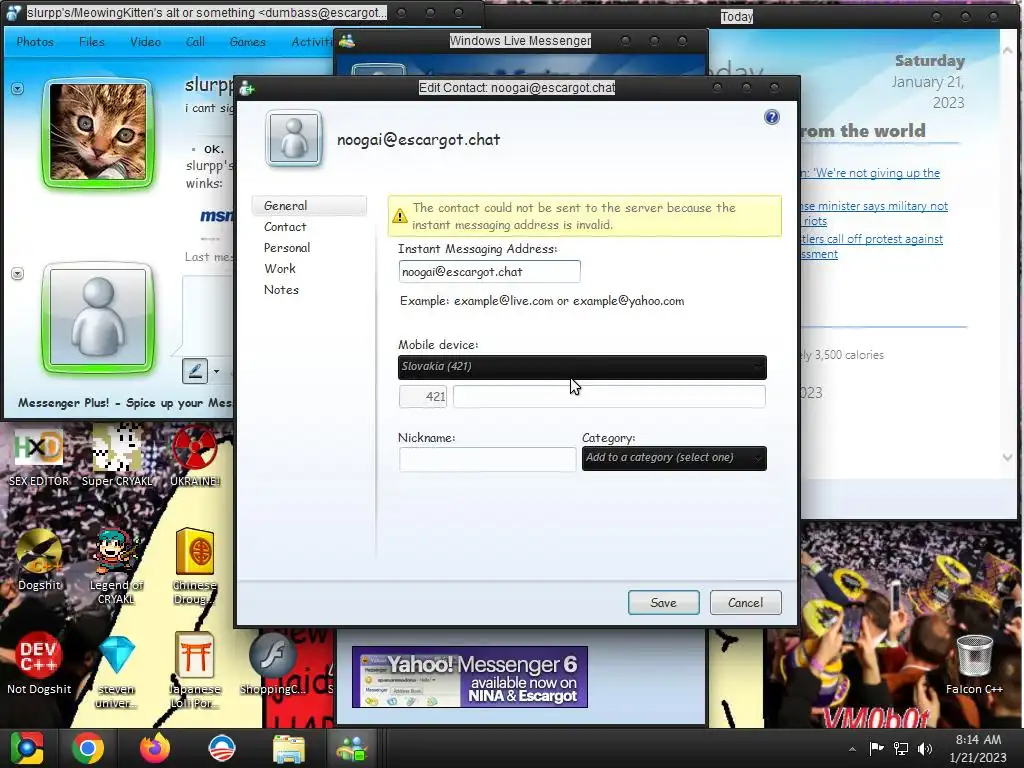
Task: Open UKRAINE! desktop icon
Action: point(195,457)
